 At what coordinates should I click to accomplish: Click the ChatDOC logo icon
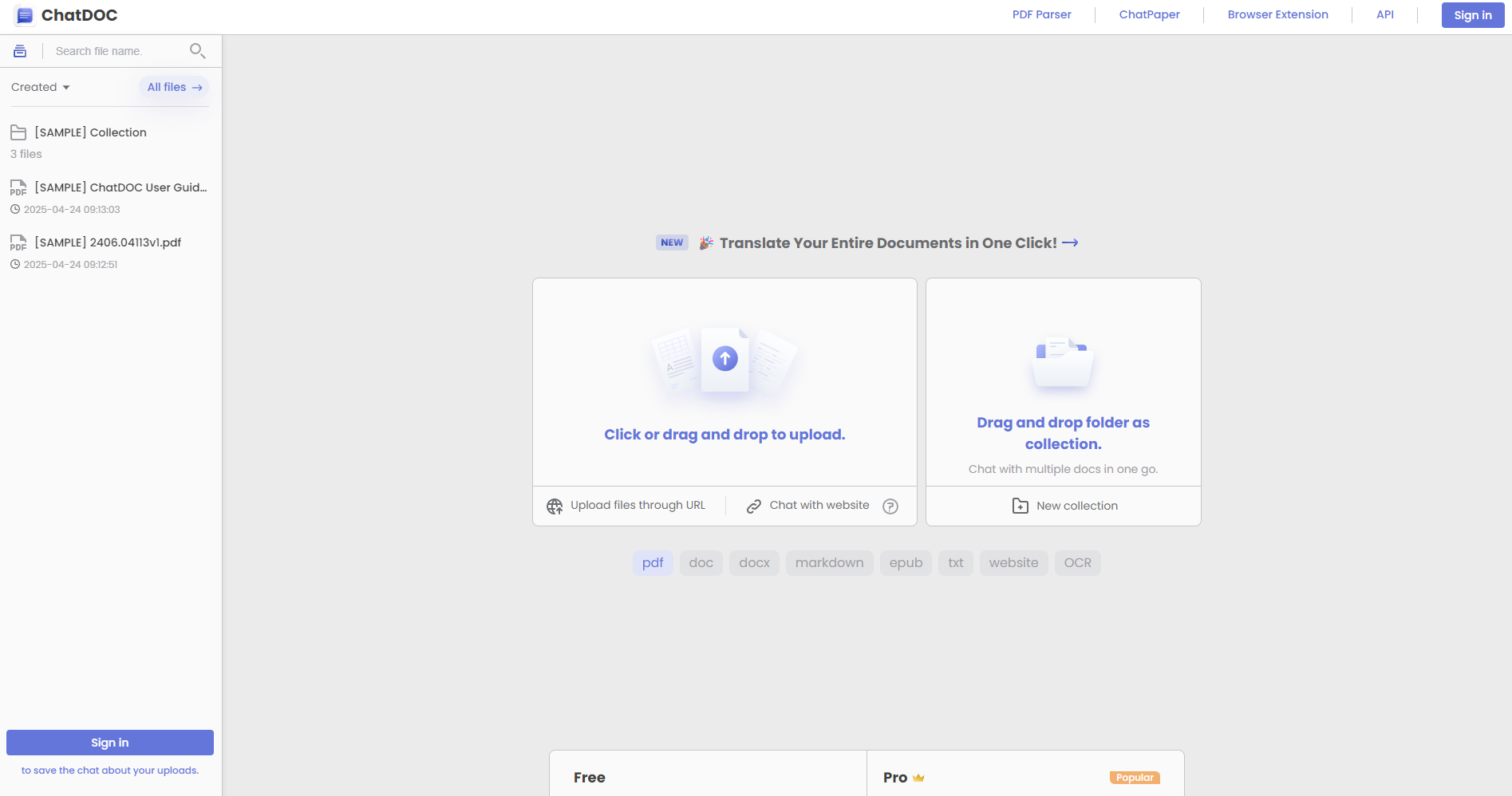pos(25,16)
